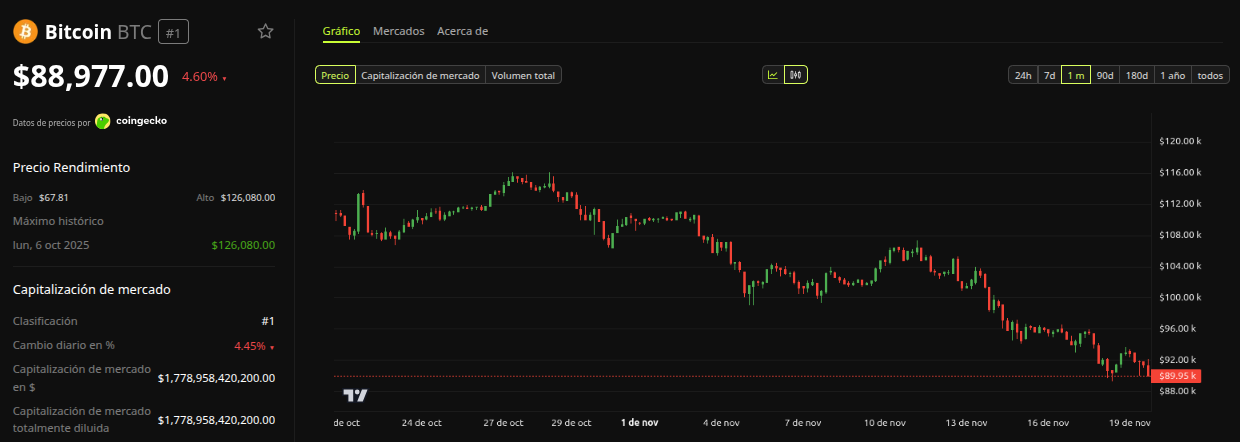Click the CoinGecko logo icon
Viewport: 1240px width, 442px height.
click(103, 121)
